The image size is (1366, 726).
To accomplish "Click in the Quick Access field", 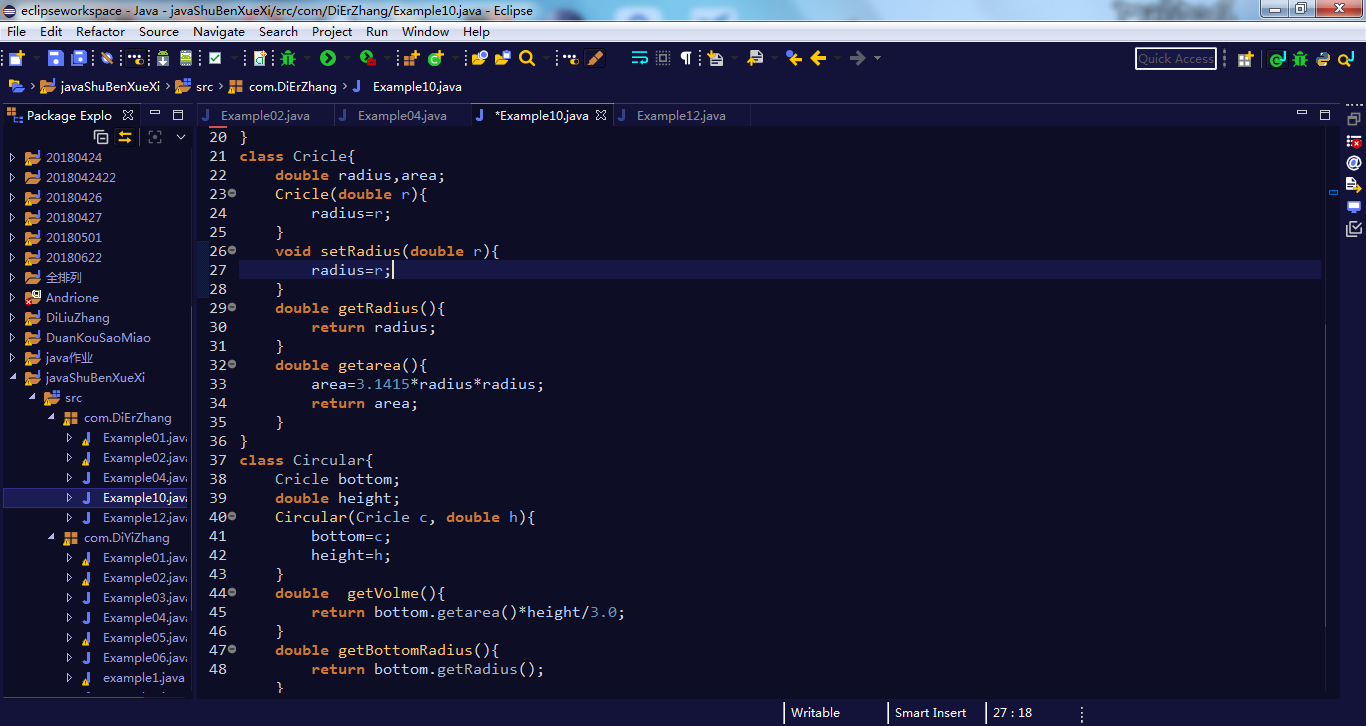I will tap(1176, 59).
